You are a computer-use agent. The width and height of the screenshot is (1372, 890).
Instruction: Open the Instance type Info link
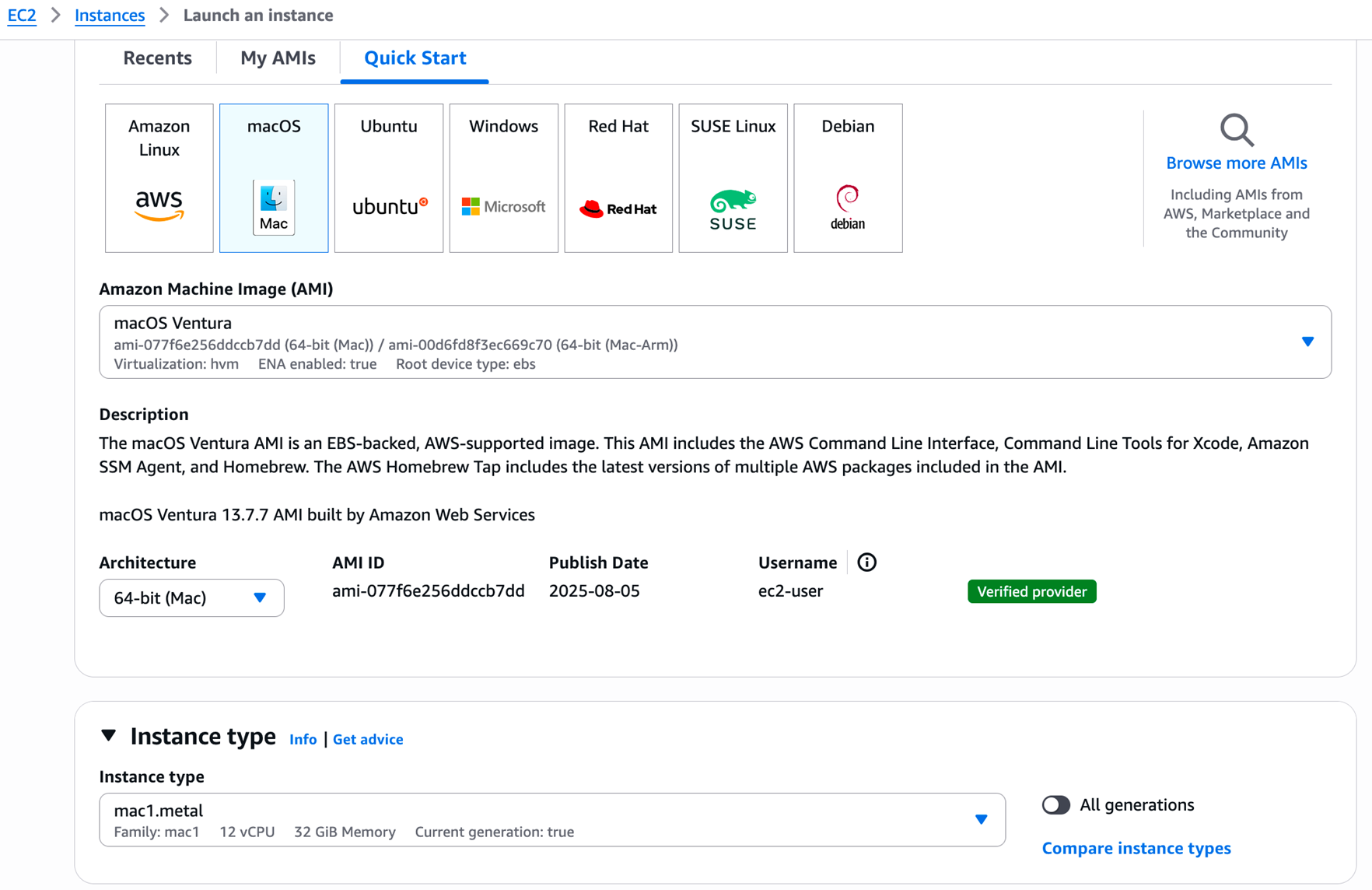[303, 739]
